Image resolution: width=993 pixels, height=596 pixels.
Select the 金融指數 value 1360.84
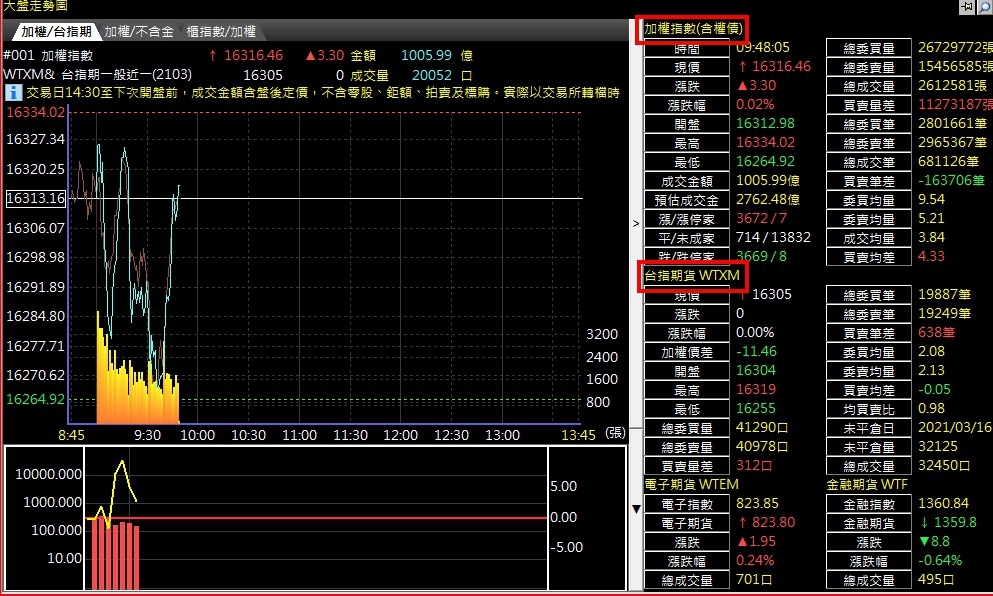(943, 504)
